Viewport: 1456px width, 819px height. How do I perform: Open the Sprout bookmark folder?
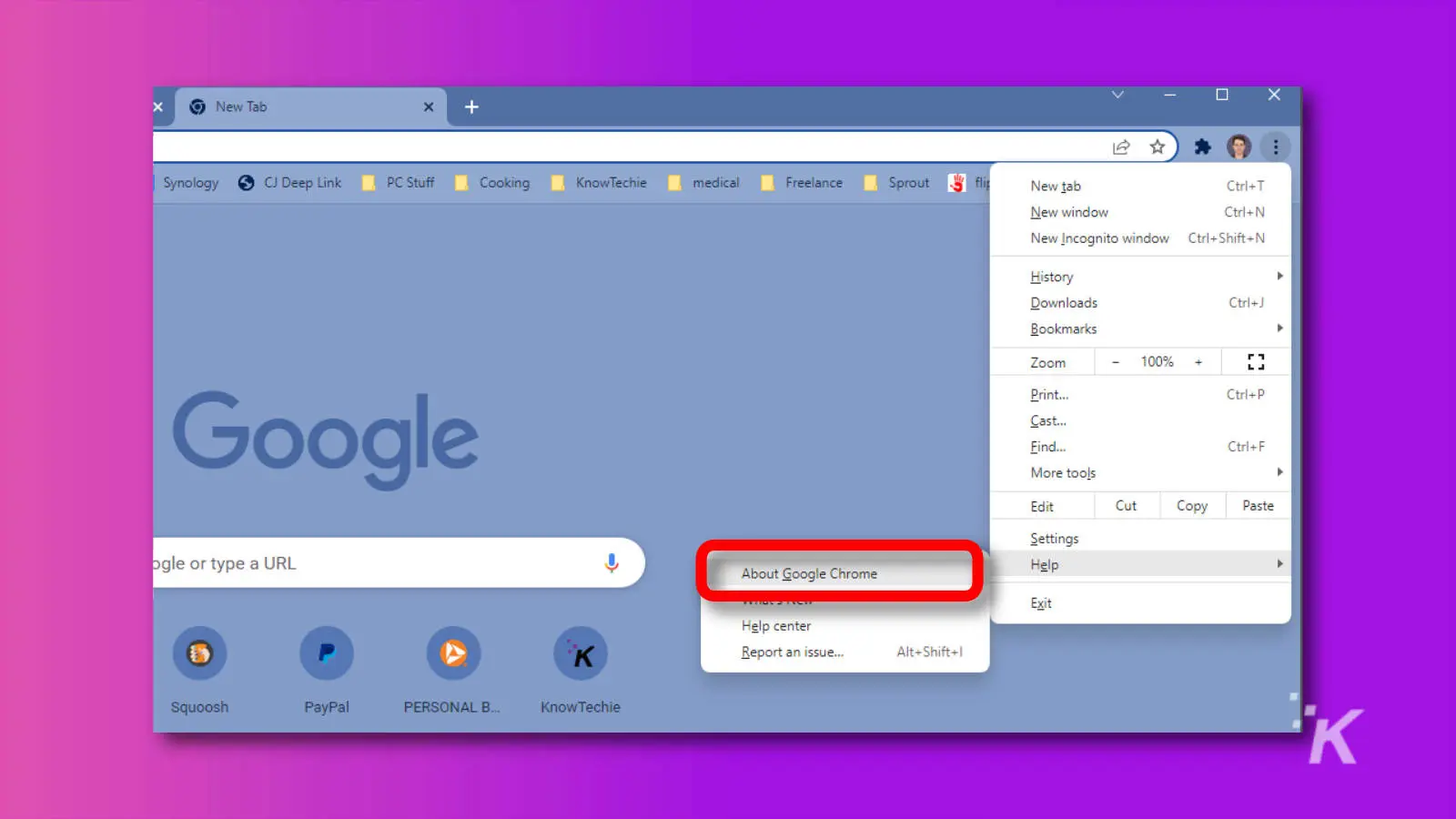(x=896, y=183)
